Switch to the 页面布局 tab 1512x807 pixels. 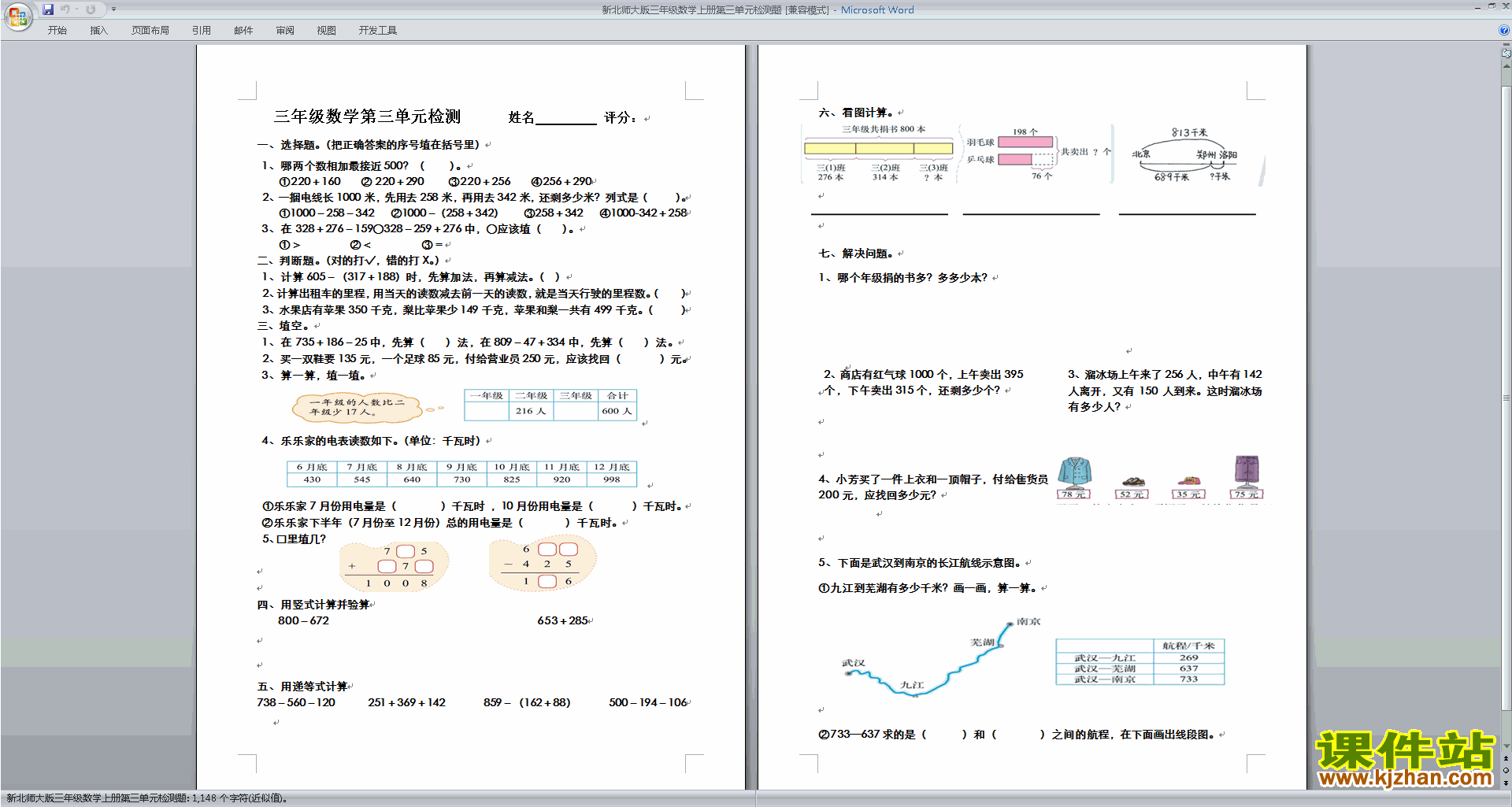pos(150,31)
